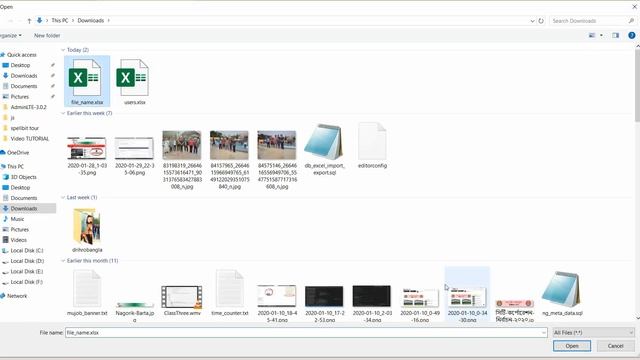Image resolution: width=640 pixels, height=360 pixels.
Task: Open 3D Objects in sidebar
Action: pos(23,177)
